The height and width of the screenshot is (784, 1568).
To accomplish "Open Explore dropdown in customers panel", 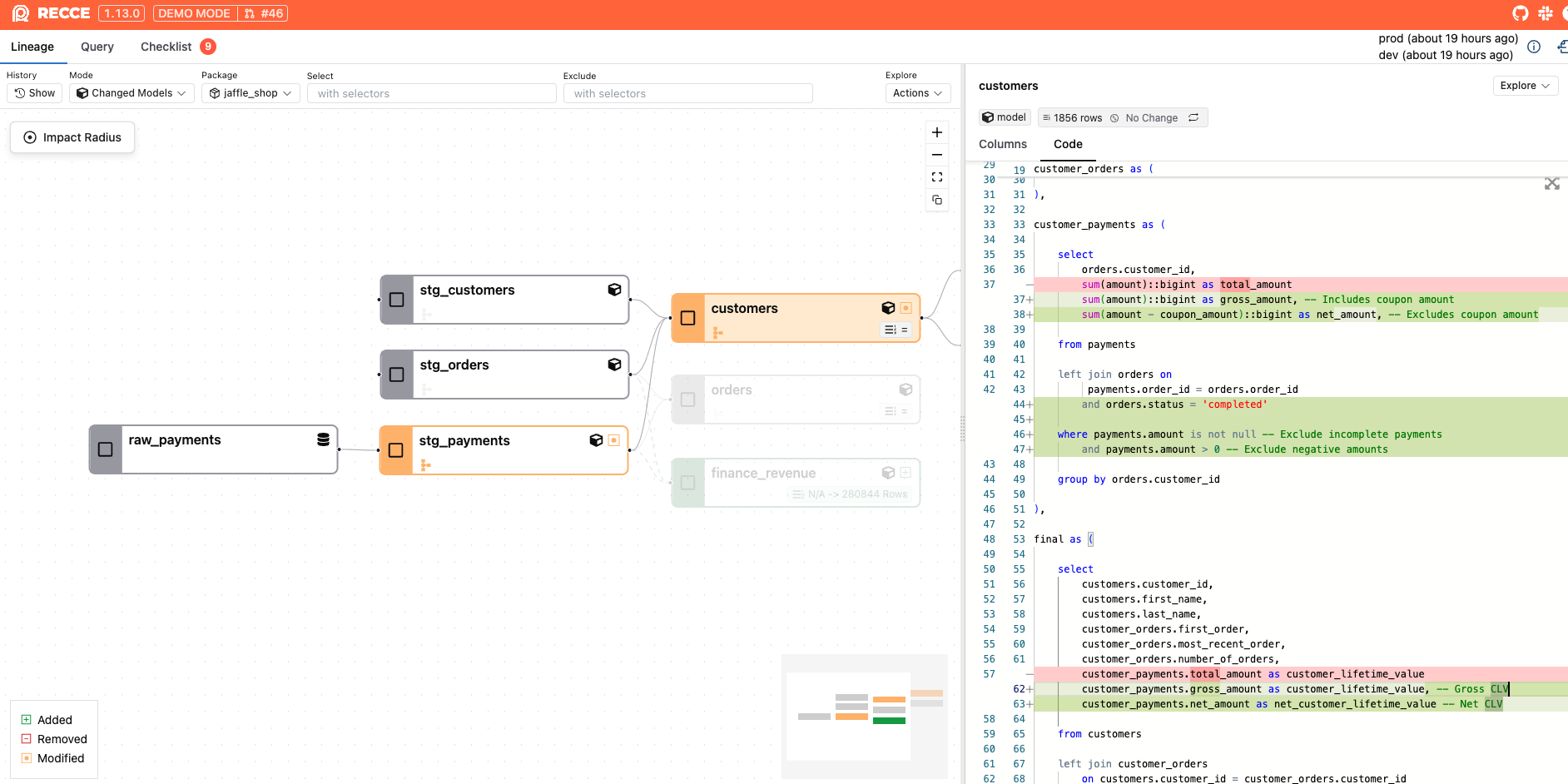I will (1525, 86).
